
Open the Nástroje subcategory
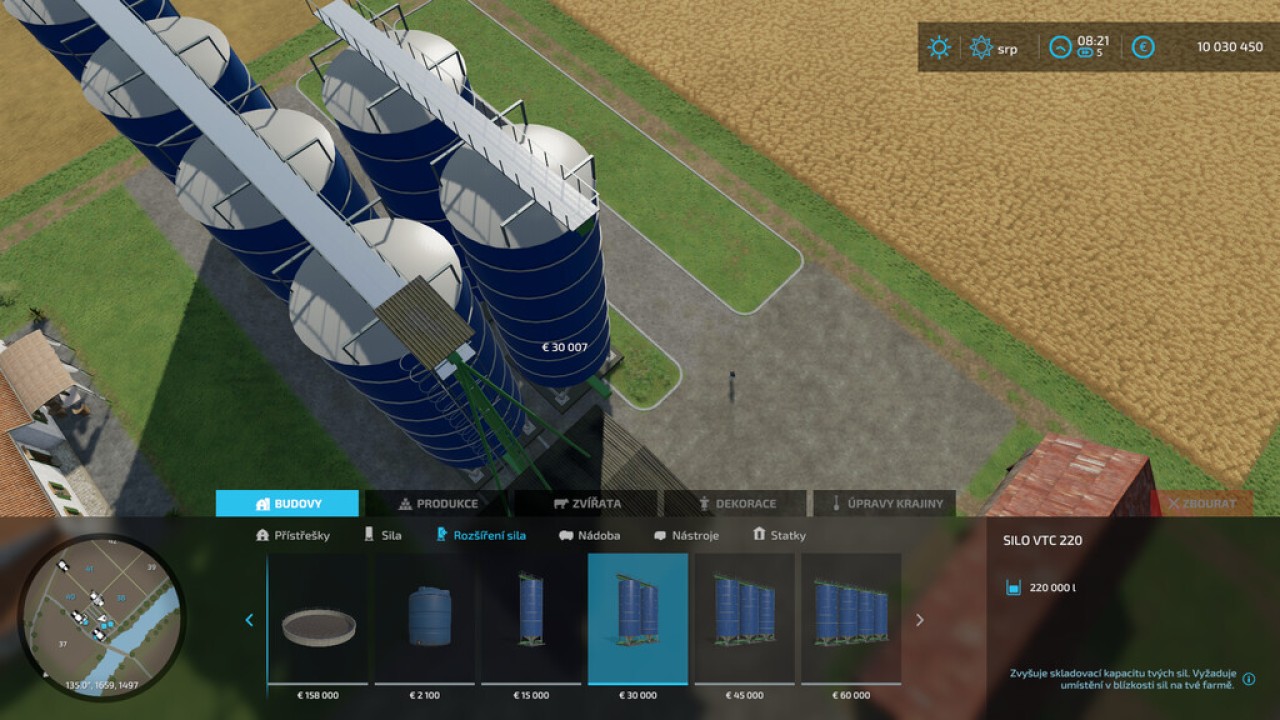(x=686, y=535)
